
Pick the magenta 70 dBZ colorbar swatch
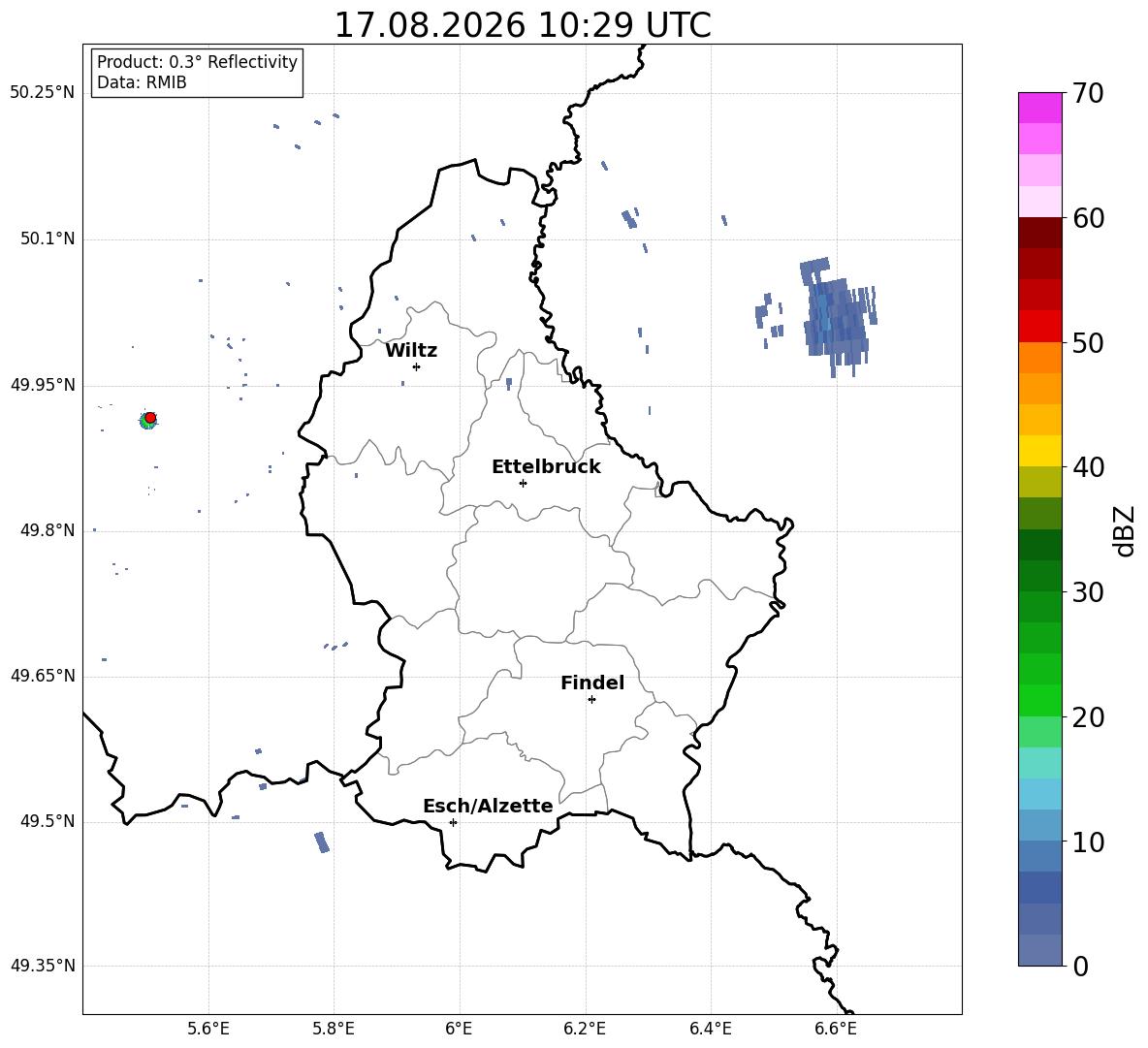tap(1040, 108)
